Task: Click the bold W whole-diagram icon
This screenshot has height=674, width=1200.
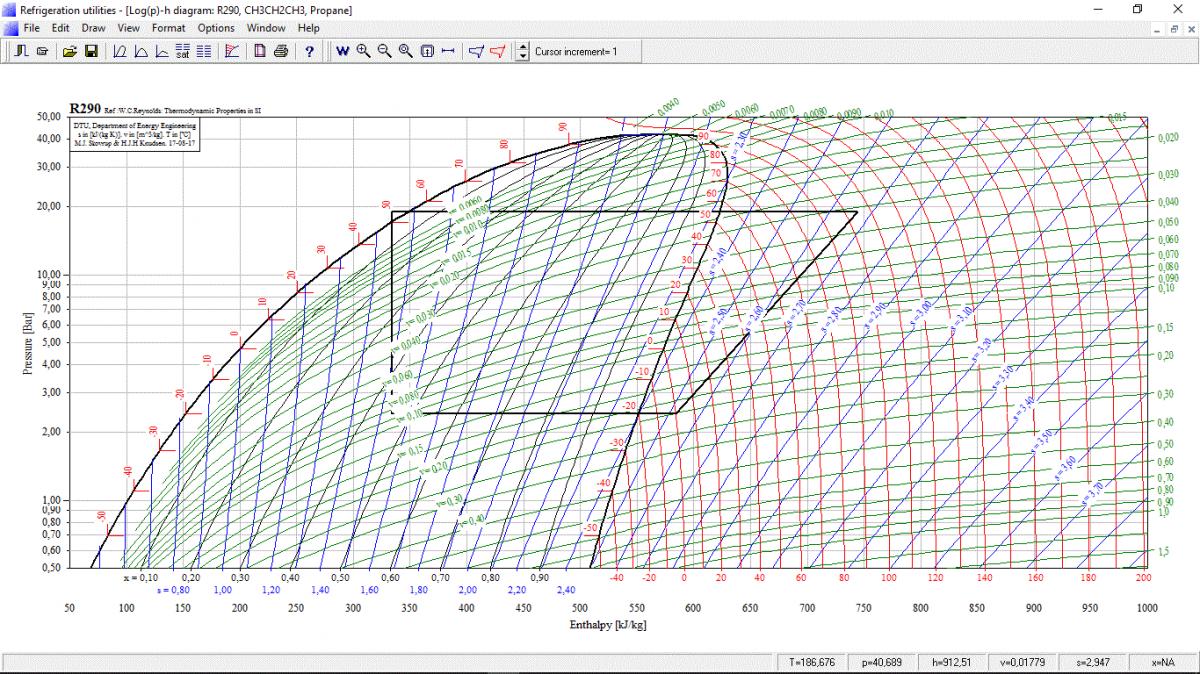Action: (342, 51)
